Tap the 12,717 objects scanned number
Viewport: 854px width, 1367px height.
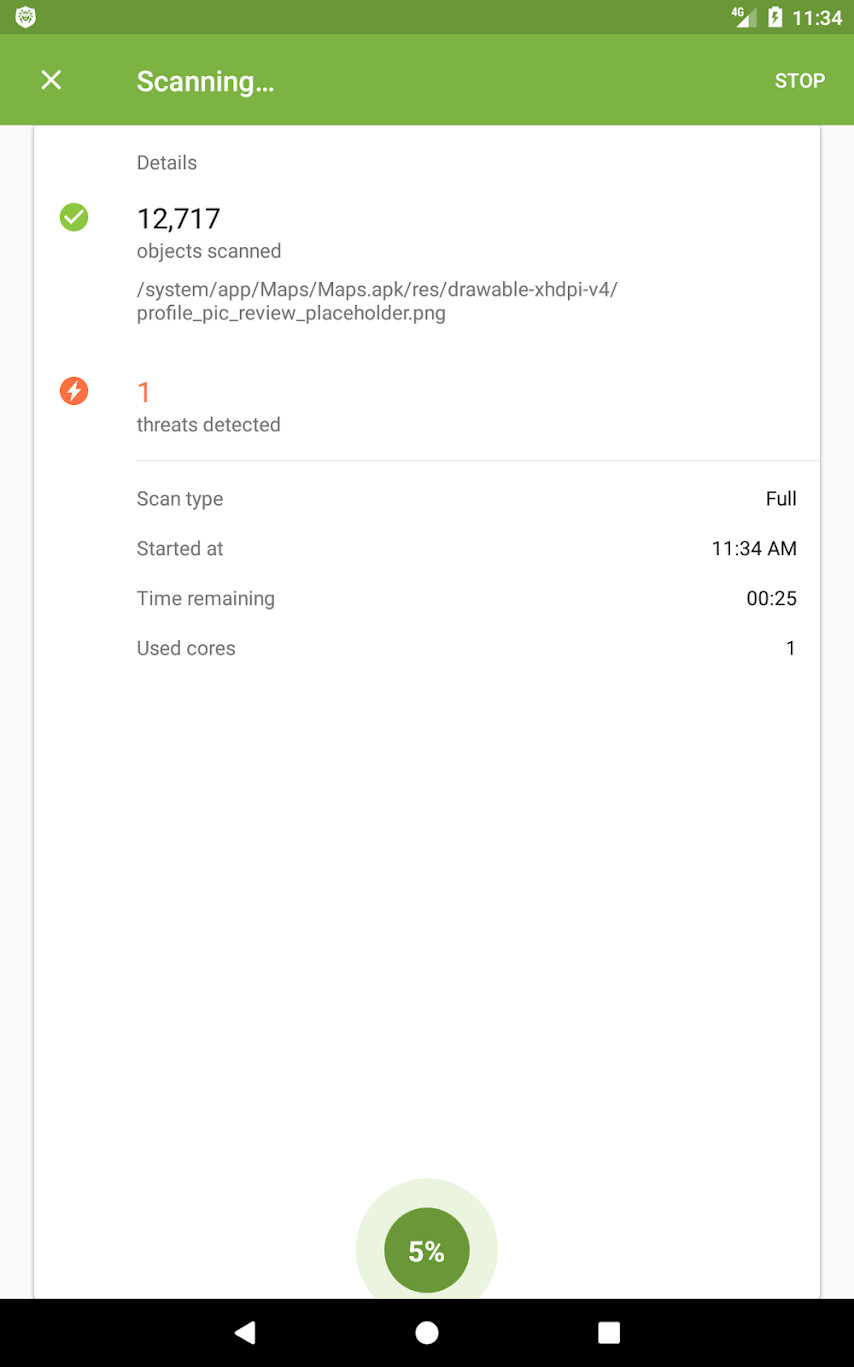click(179, 218)
